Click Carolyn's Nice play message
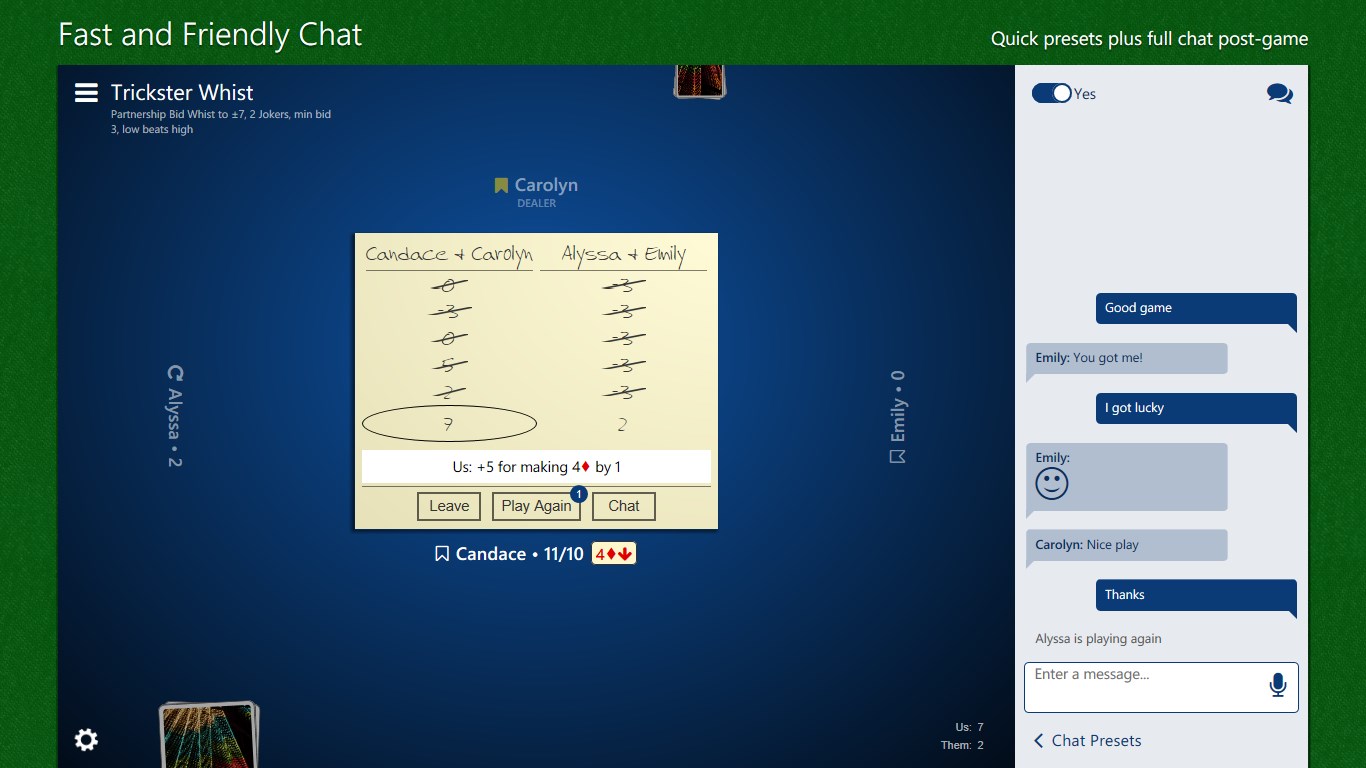1366x768 pixels. coord(1127,545)
